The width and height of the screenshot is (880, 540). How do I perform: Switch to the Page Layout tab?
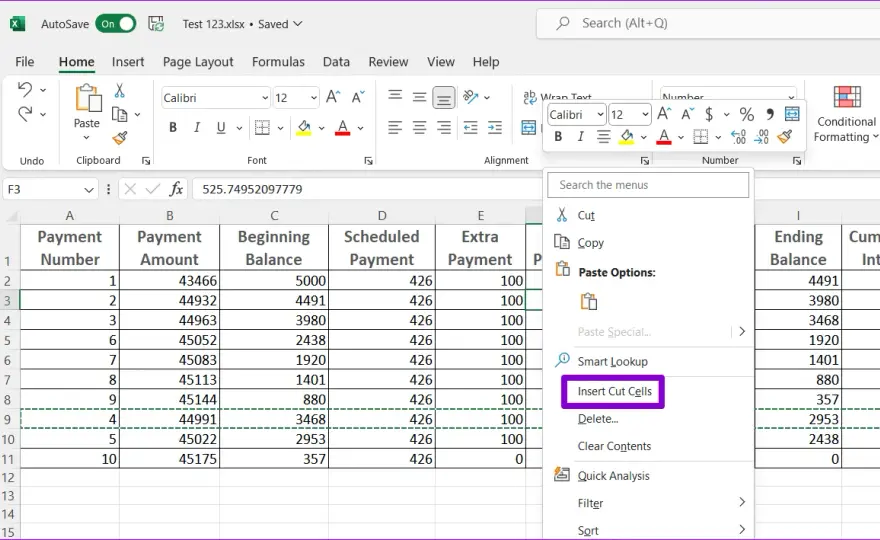point(198,62)
